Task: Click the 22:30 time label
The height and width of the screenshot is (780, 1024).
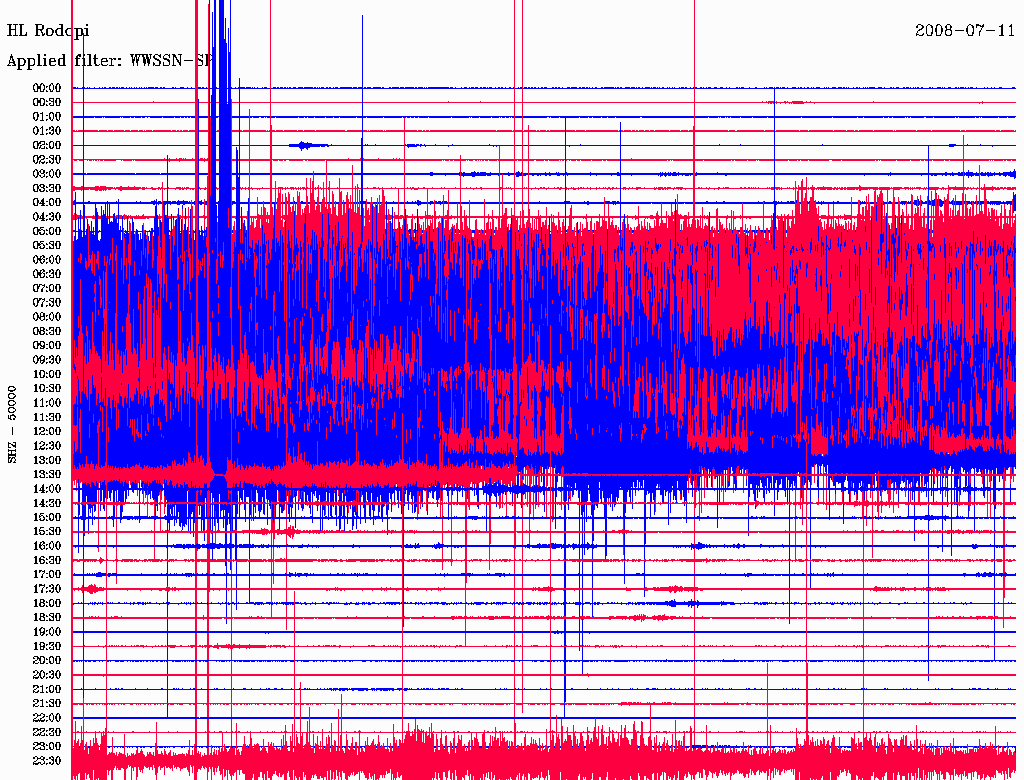Action: pyautogui.click(x=47, y=732)
